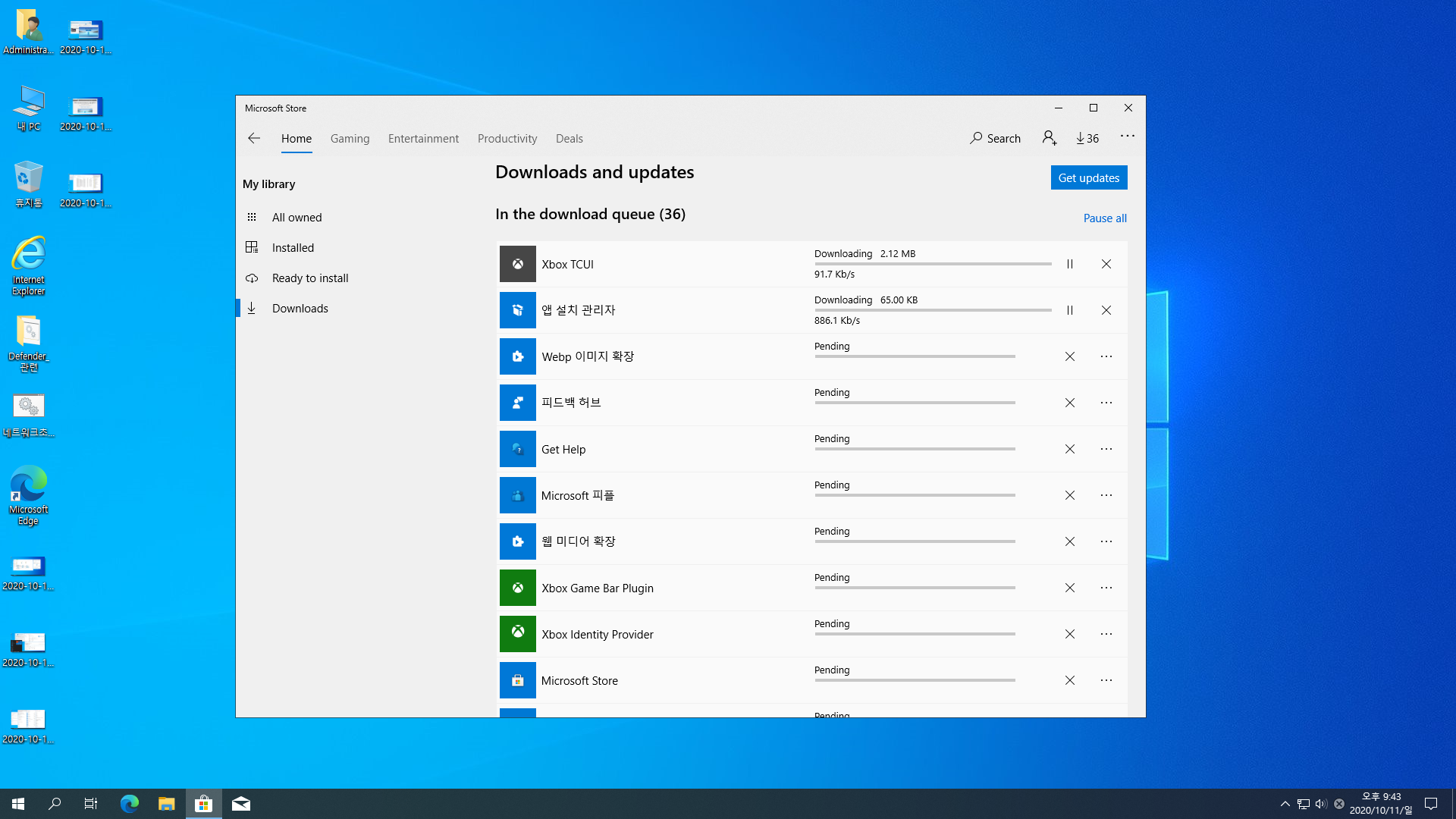Click the Xbox TCUI download progress bar
This screenshot has width=1456, height=819.
(932, 264)
